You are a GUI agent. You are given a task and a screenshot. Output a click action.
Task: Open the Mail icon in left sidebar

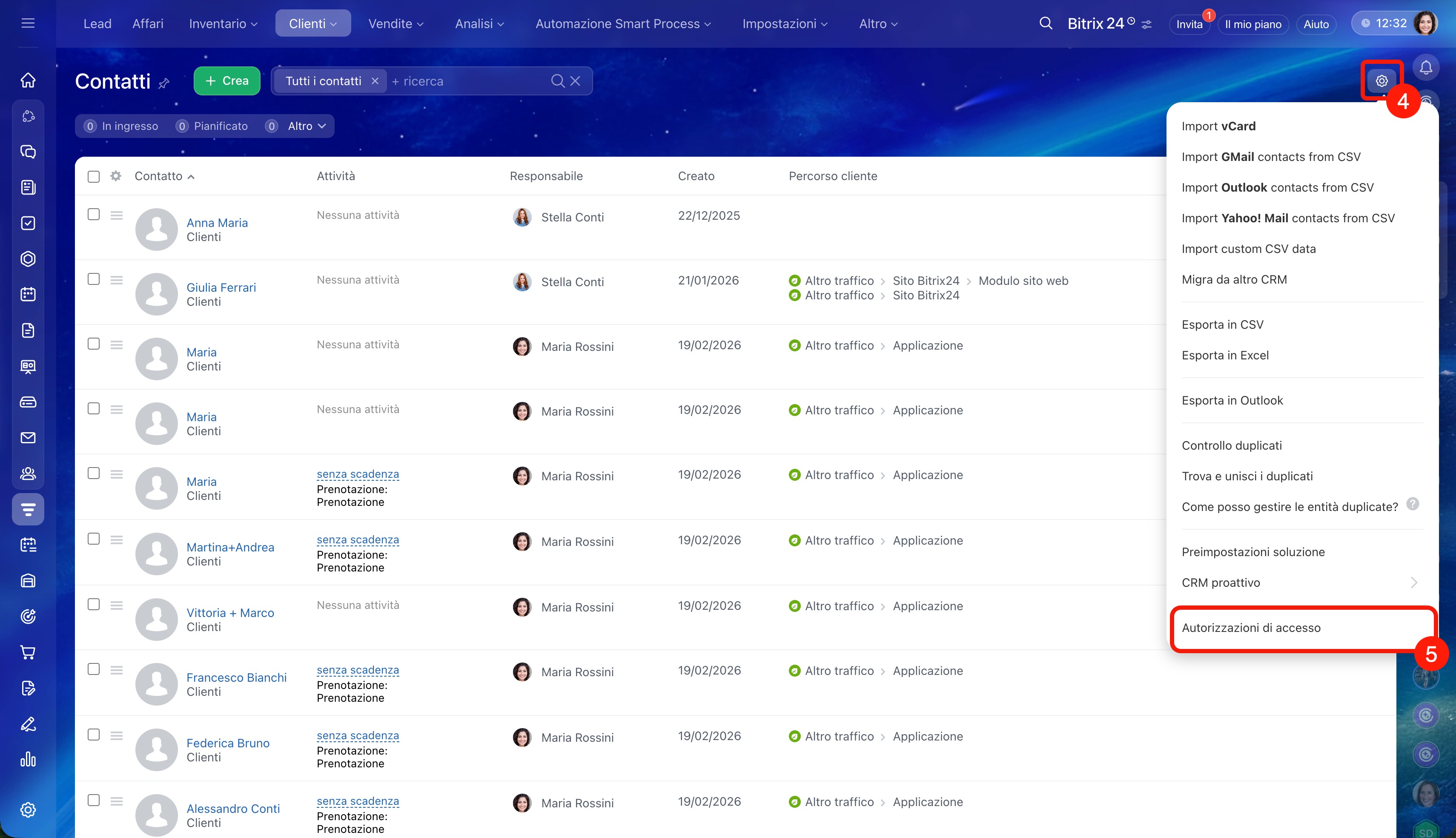28,438
